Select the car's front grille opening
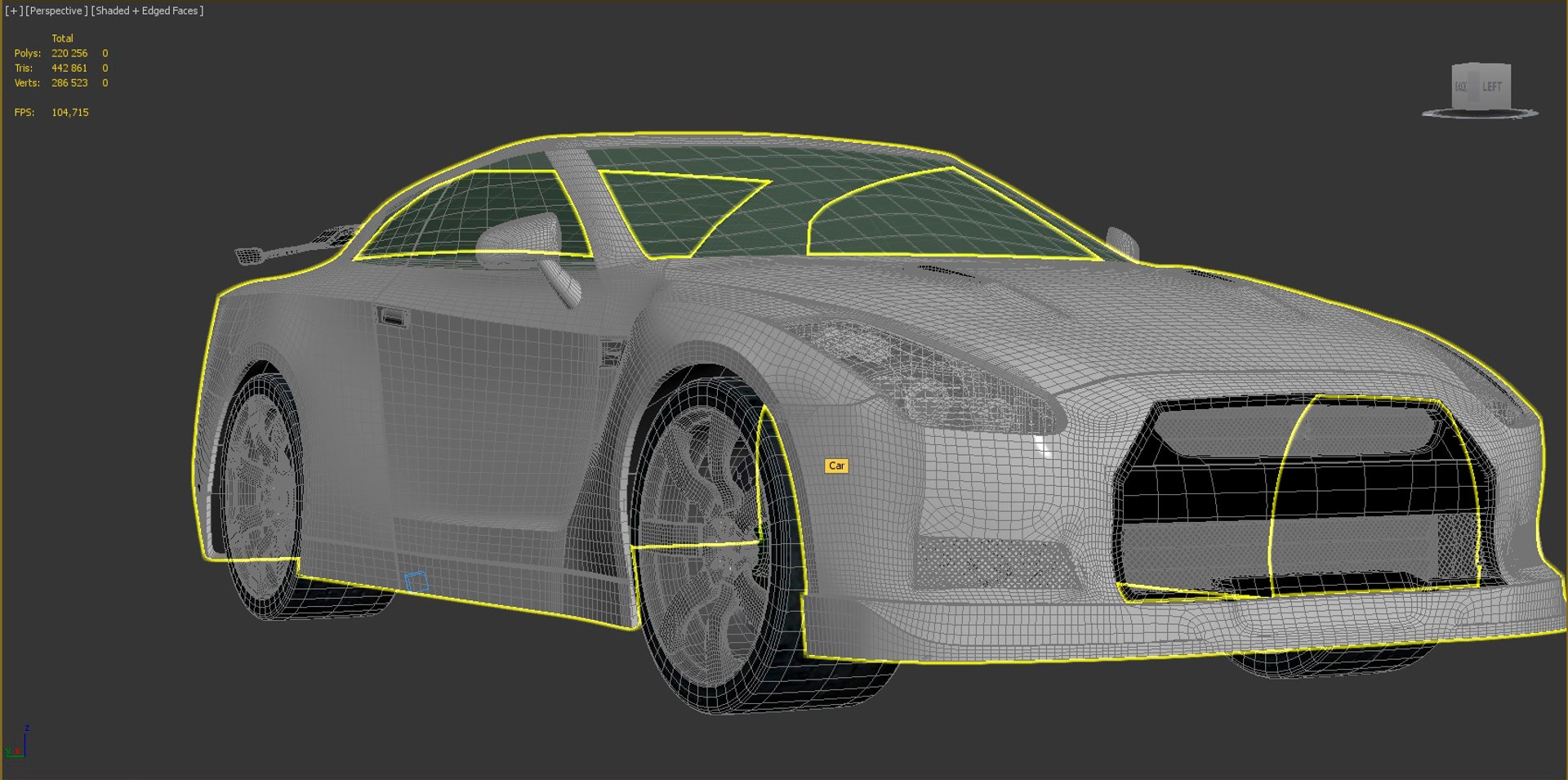 click(x=1307, y=498)
